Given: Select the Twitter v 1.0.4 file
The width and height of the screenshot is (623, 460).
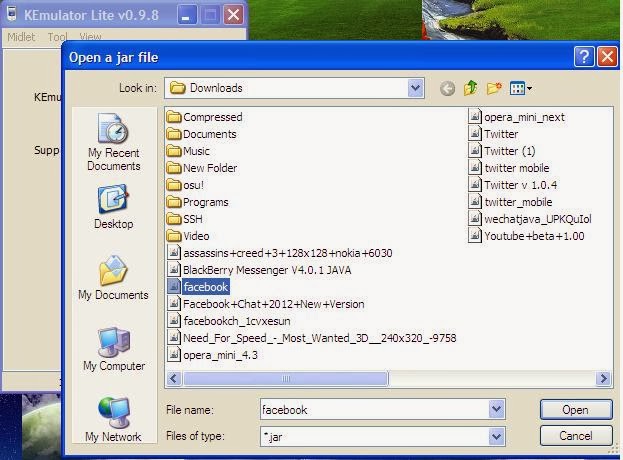Looking at the screenshot, I should (513, 185).
